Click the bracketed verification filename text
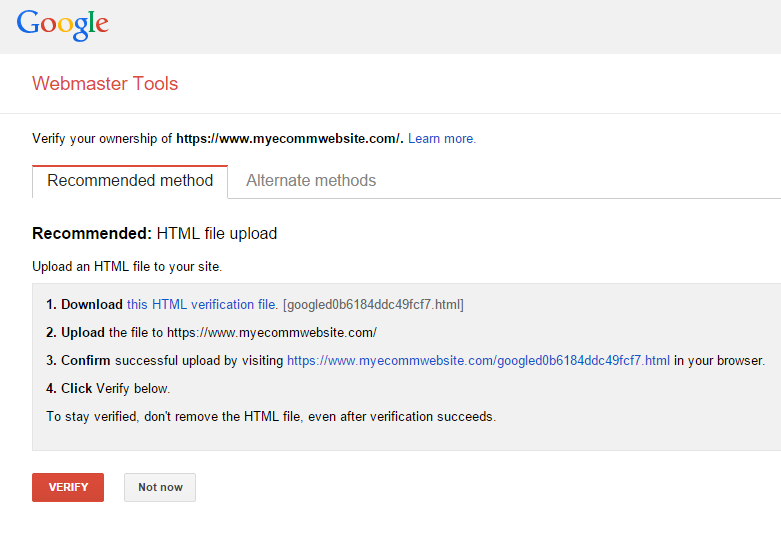Screen dimensions: 781x538 [373, 305]
